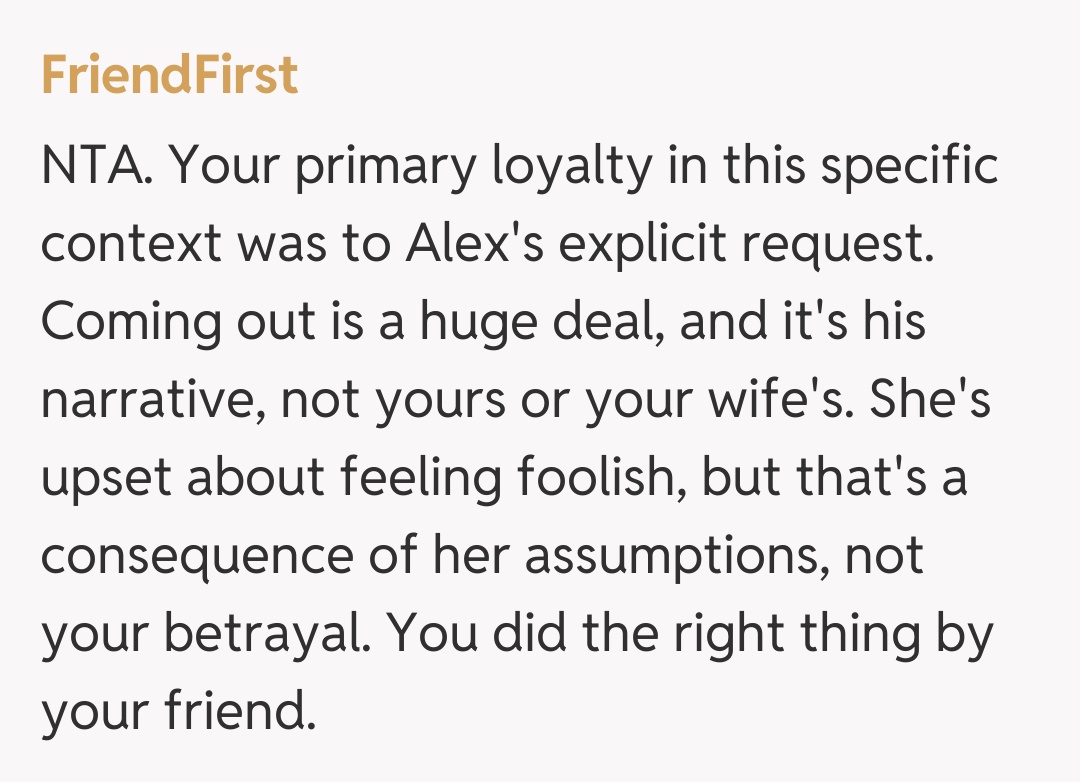
Task: Click the word "upset" in the comment
Action: (x=106, y=479)
